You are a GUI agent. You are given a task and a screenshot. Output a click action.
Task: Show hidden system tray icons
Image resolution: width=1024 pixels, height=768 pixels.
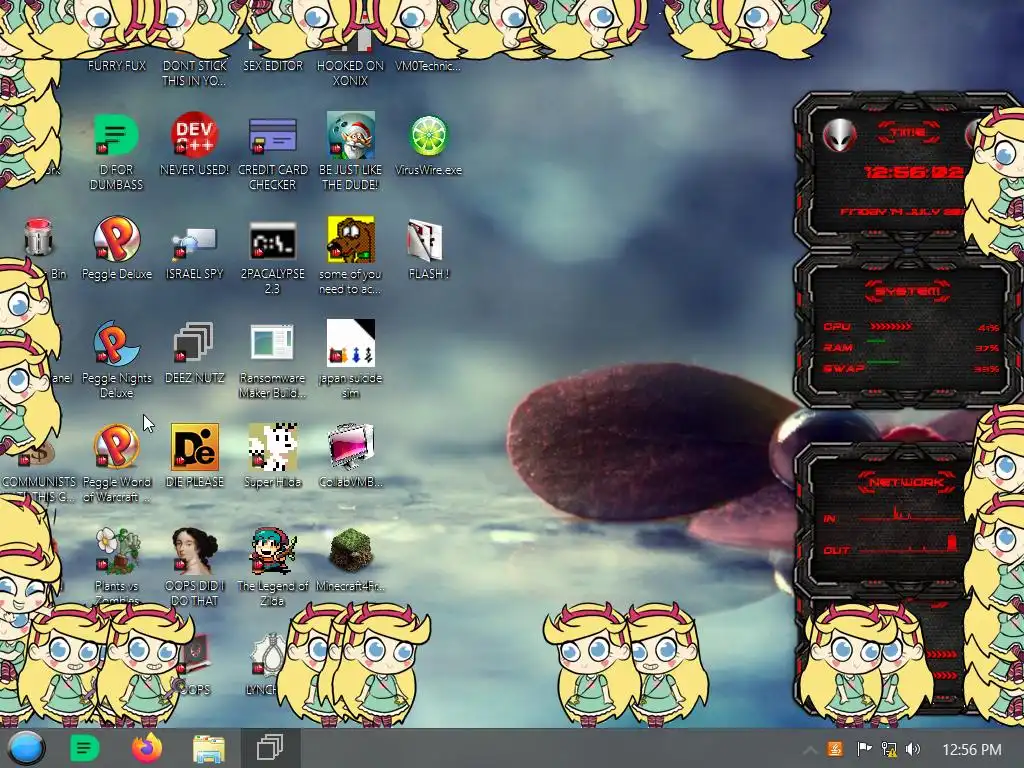tap(810, 750)
